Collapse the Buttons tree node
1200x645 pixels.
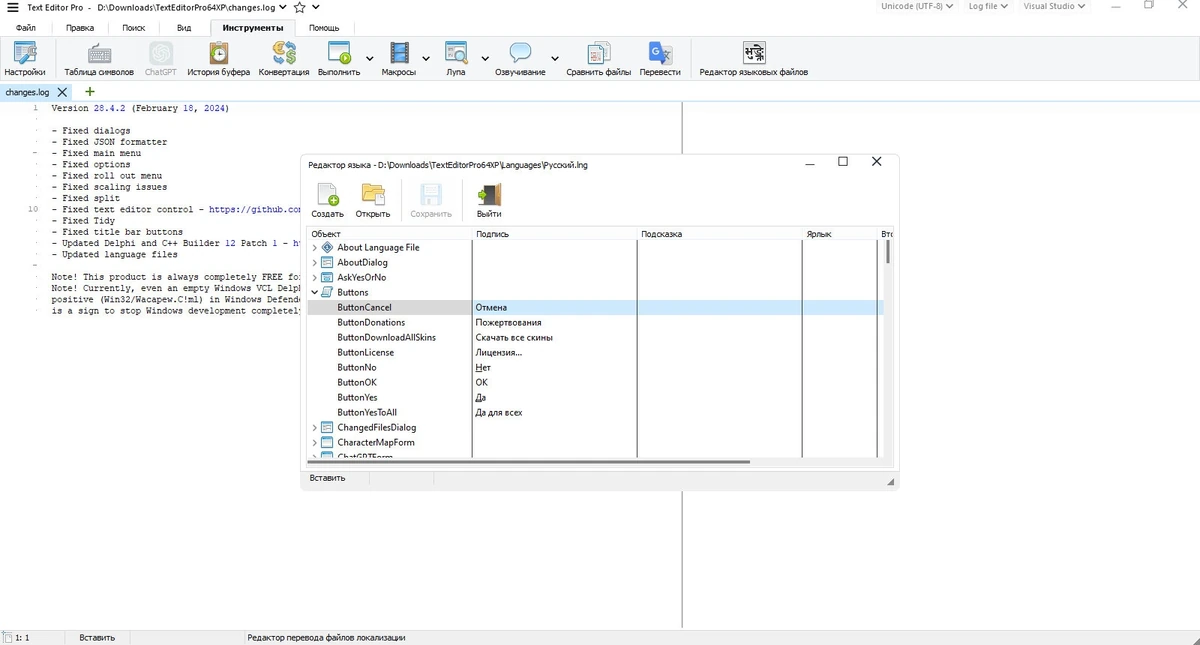tap(315, 293)
